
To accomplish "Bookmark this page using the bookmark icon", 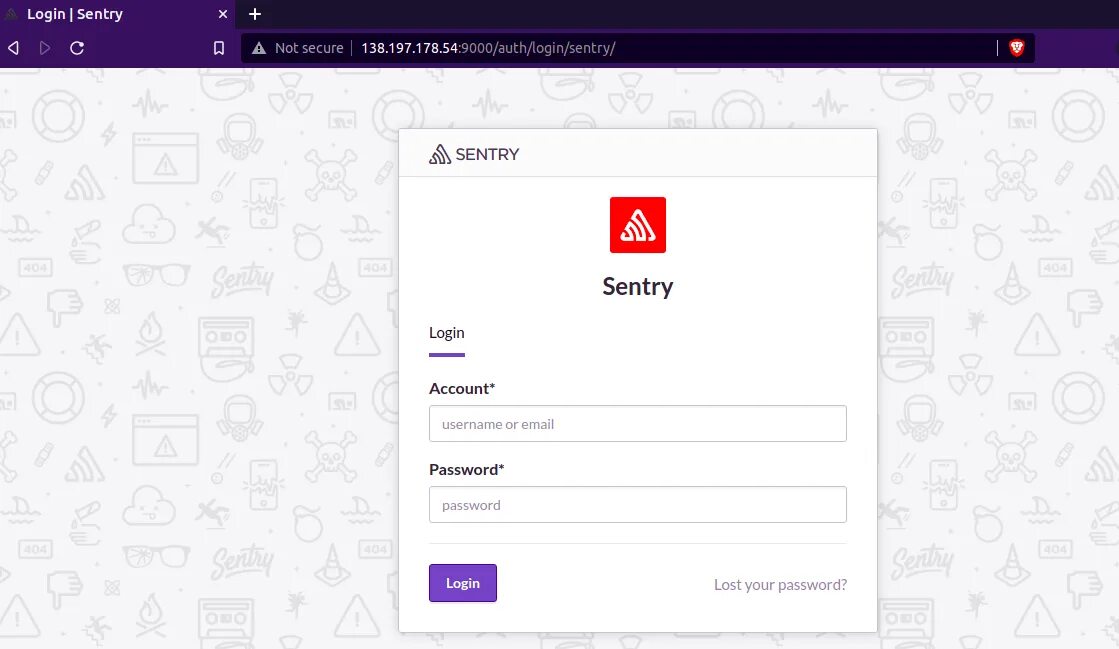I will (x=219, y=48).
